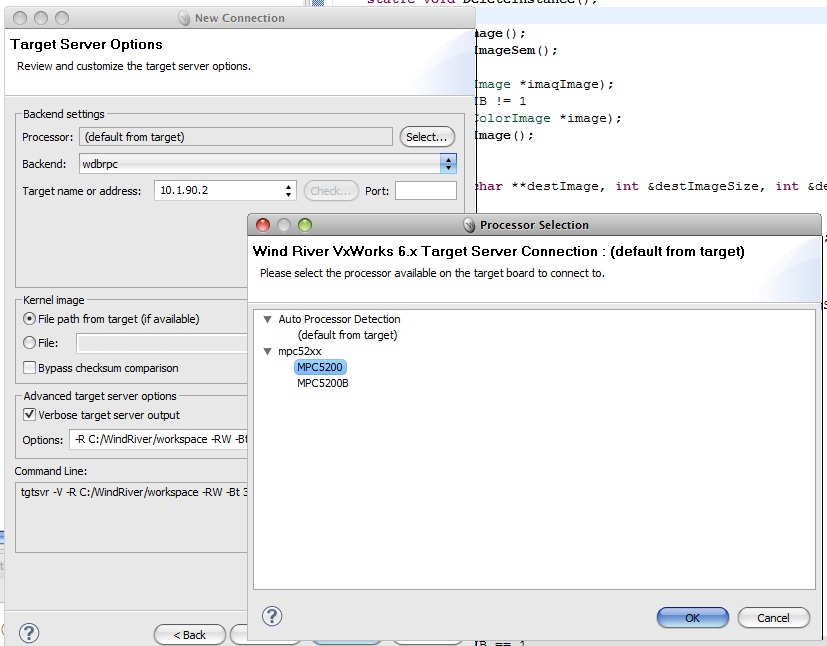
Task: Select MPC5200 processor in the tree
Action: coord(320,367)
